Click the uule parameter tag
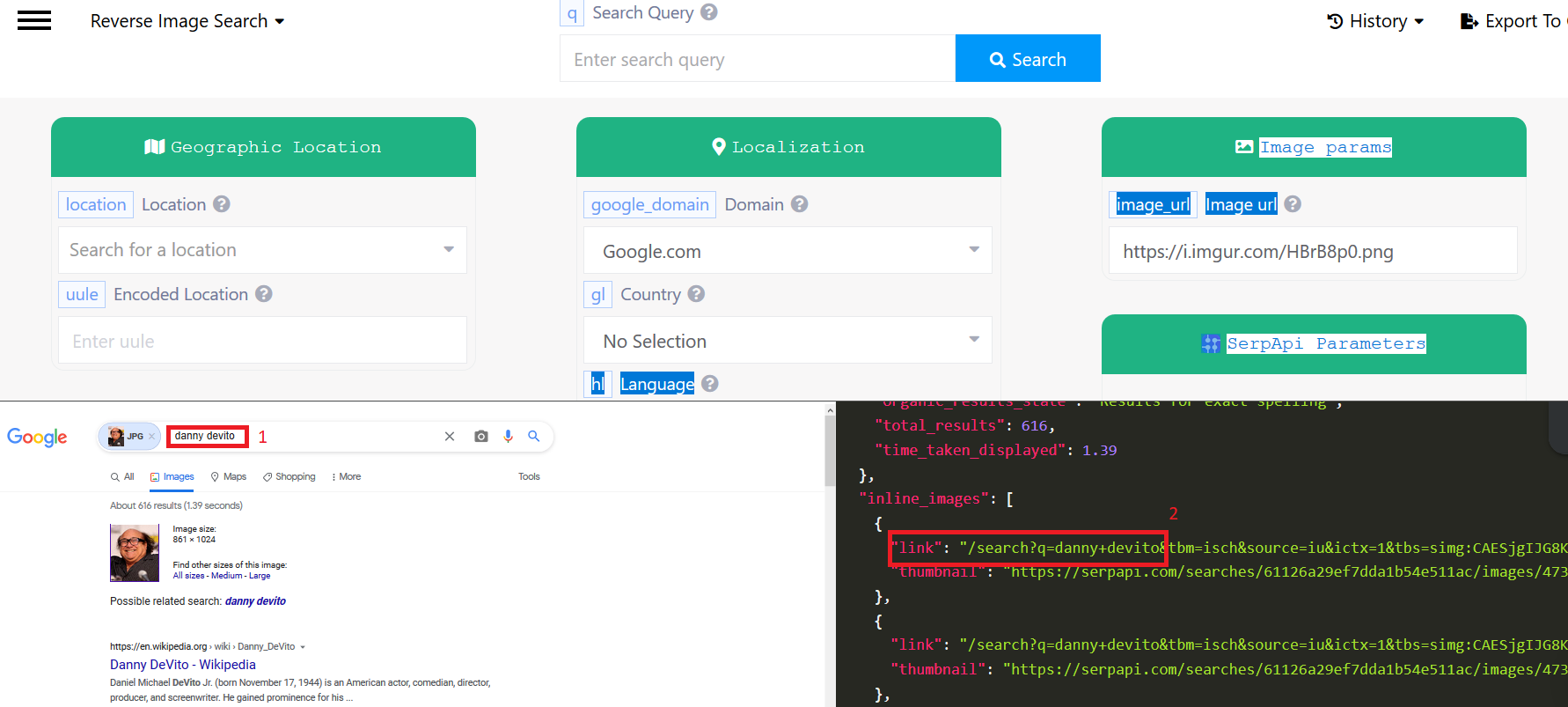The image size is (1568, 707). point(82,294)
